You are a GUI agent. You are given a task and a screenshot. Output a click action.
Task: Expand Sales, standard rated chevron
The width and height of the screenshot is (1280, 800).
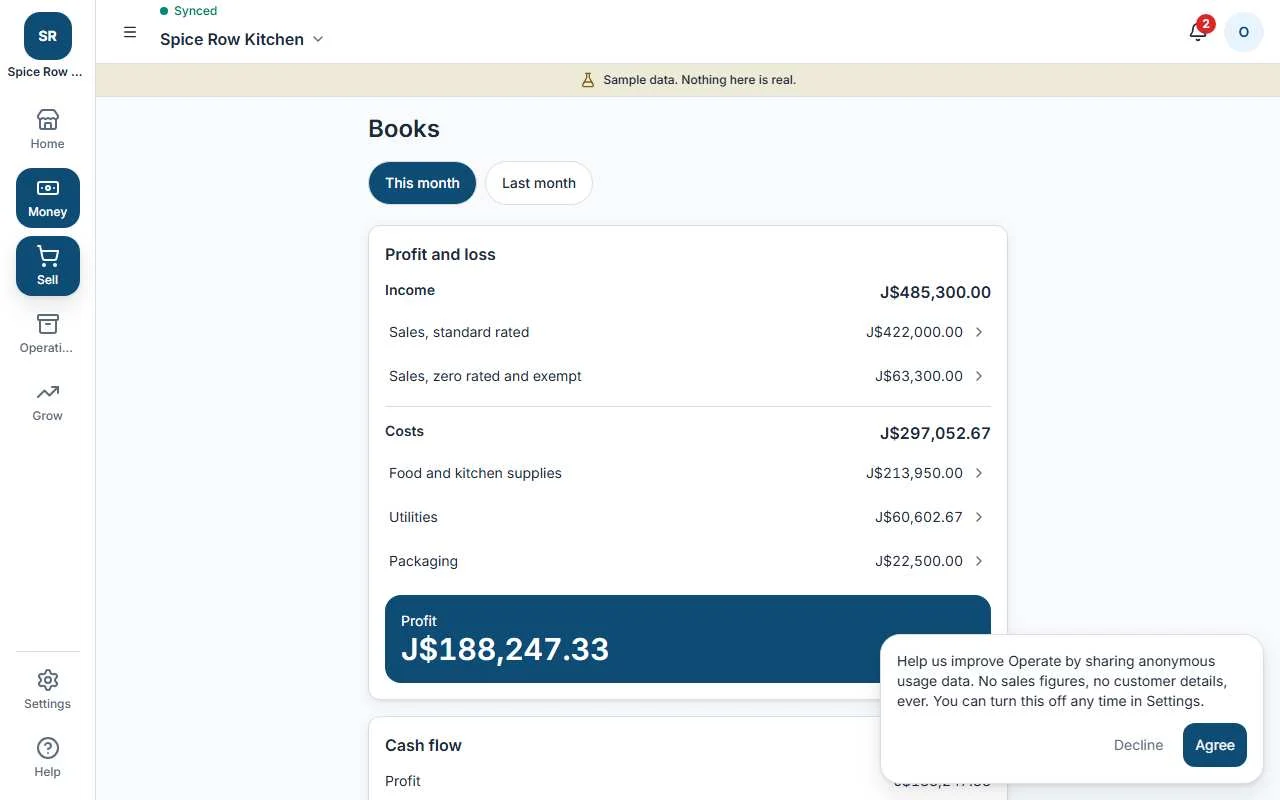(979, 332)
